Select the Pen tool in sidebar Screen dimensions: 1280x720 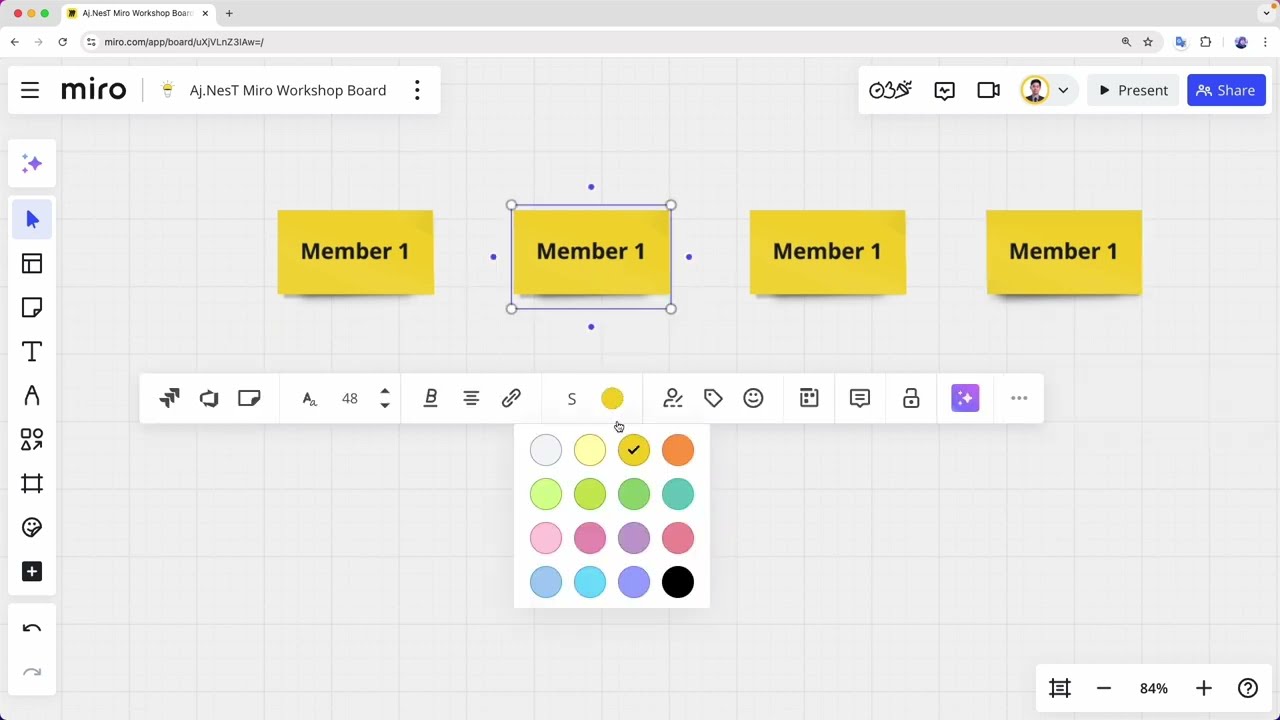tap(32, 395)
